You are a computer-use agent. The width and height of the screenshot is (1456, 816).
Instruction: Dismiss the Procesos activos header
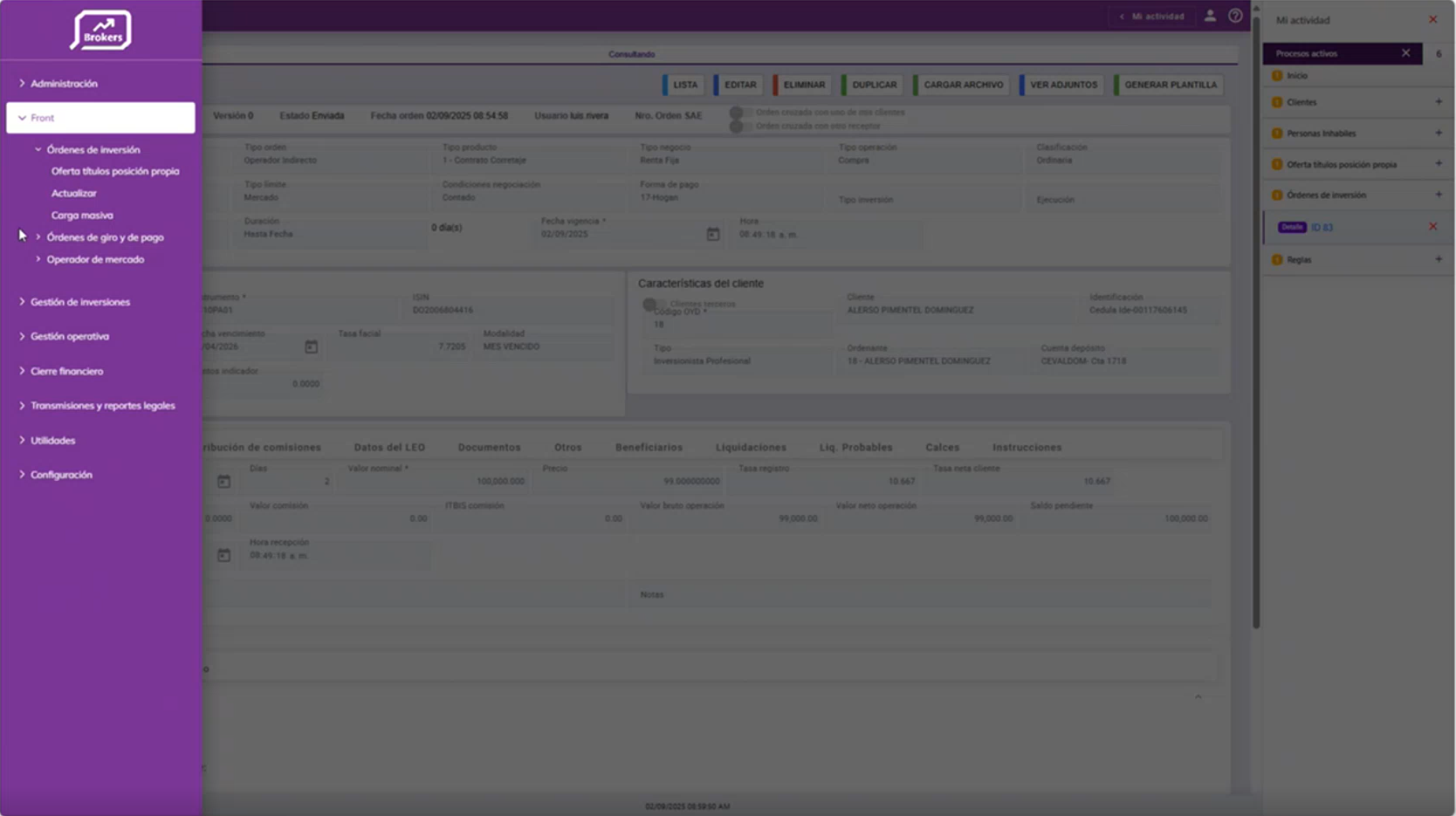coord(1405,53)
